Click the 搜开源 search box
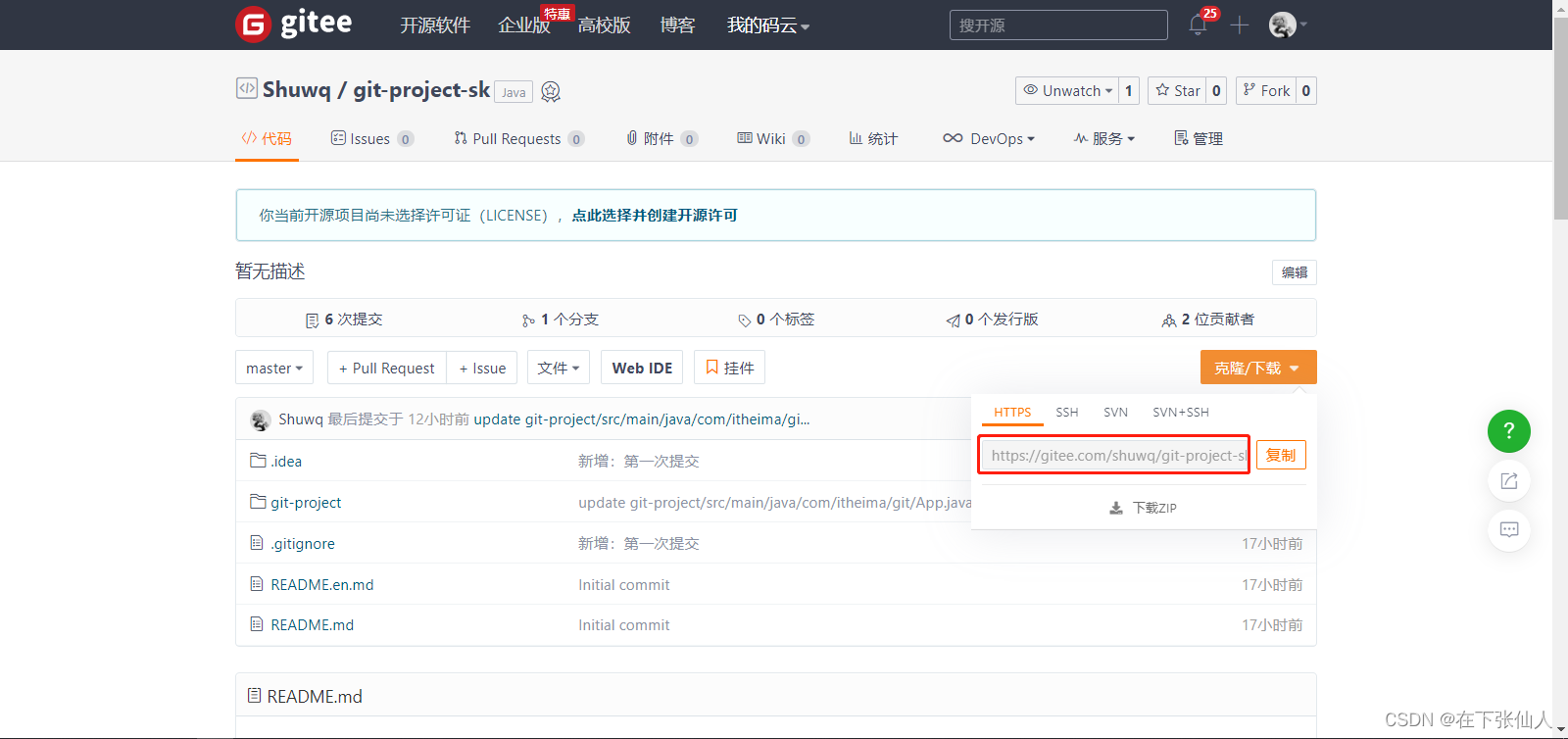 pyautogui.click(x=1058, y=25)
